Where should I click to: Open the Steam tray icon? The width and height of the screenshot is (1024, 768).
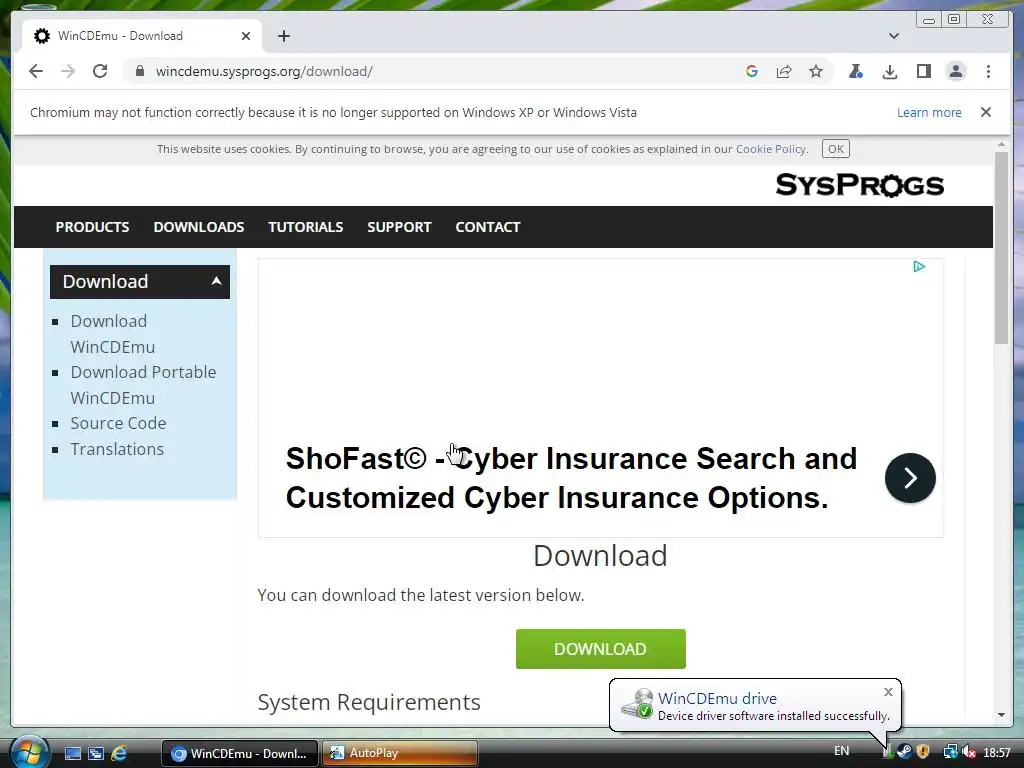[904, 752]
